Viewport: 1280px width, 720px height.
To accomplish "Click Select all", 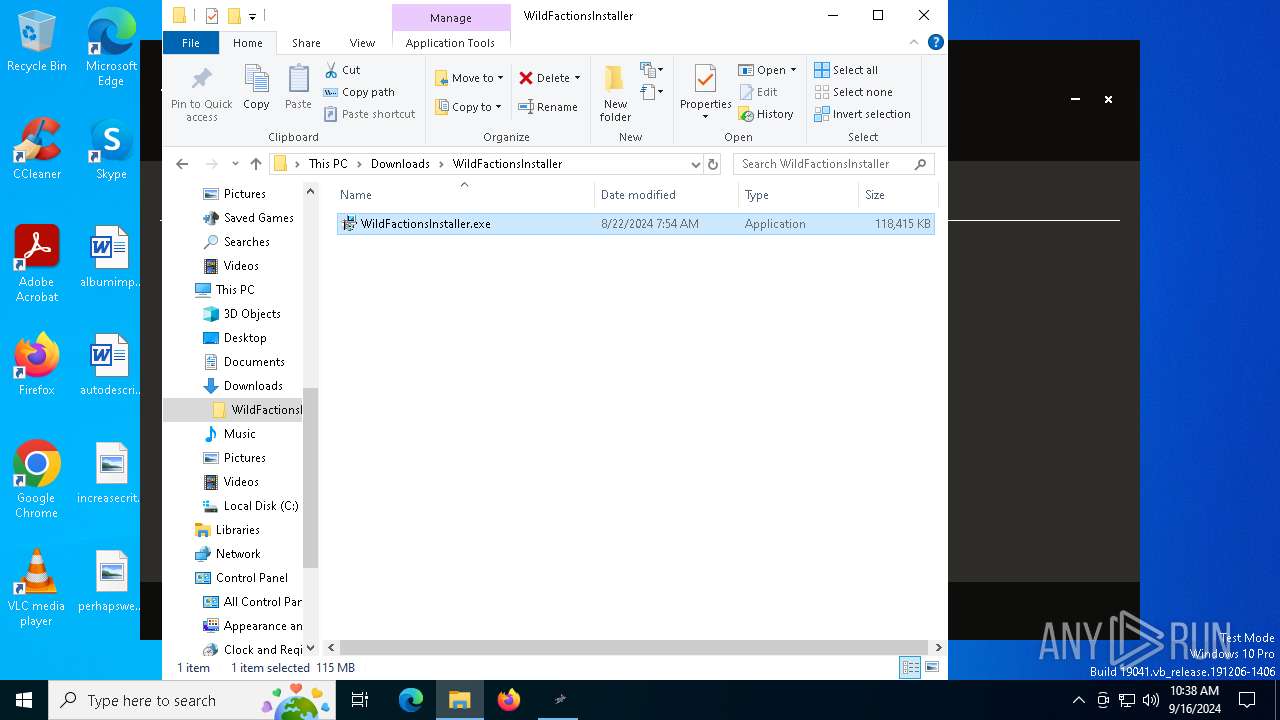I will click(x=846, y=70).
